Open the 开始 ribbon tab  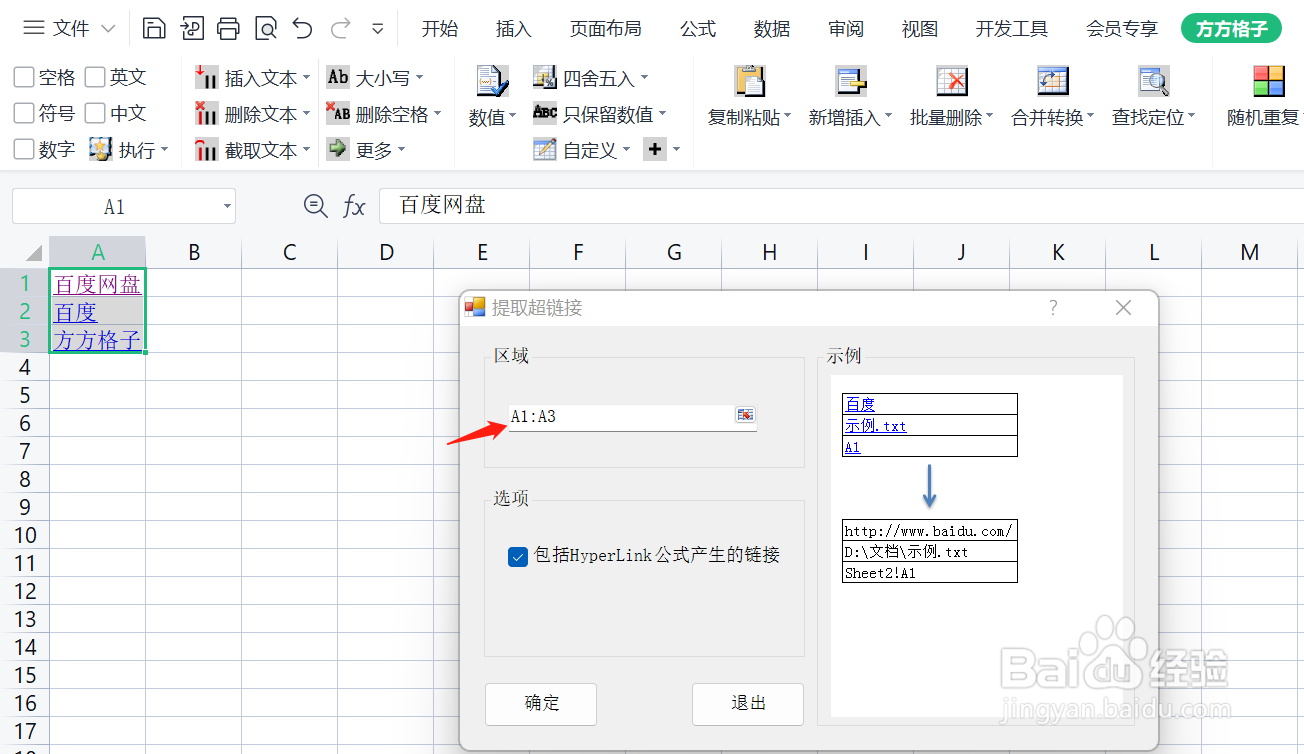pyautogui.click(x=440, y=29)
